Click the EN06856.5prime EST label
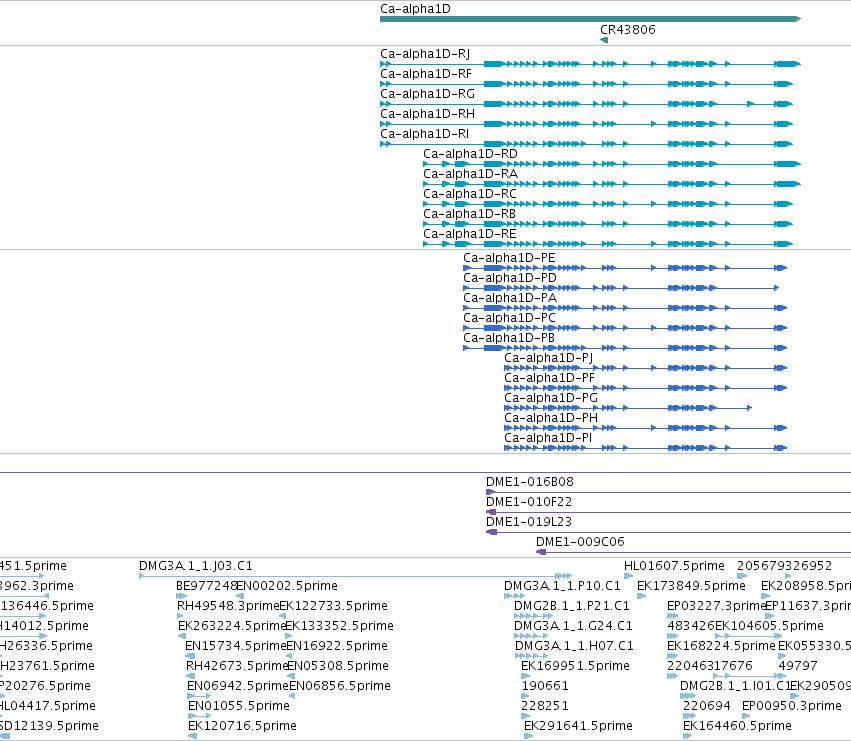This screenshot has width=851, height=741. click(x=340, y=687)
